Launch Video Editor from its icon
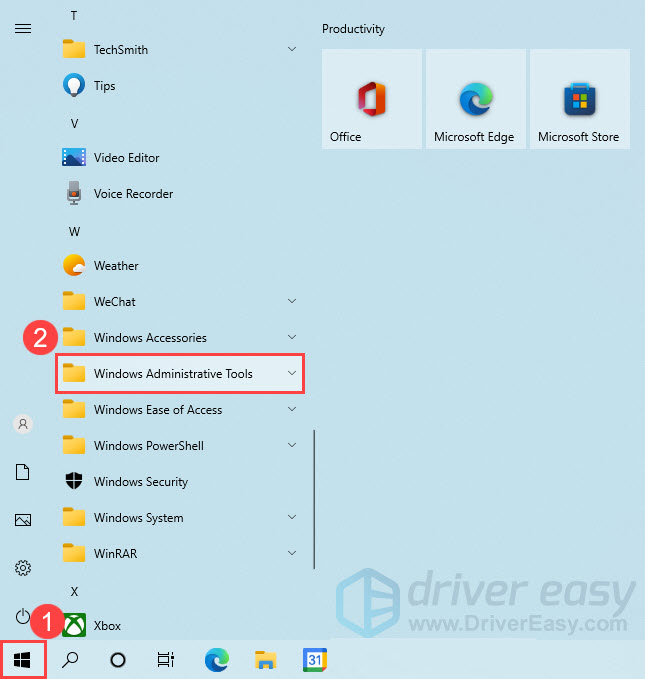 (74, 157)
